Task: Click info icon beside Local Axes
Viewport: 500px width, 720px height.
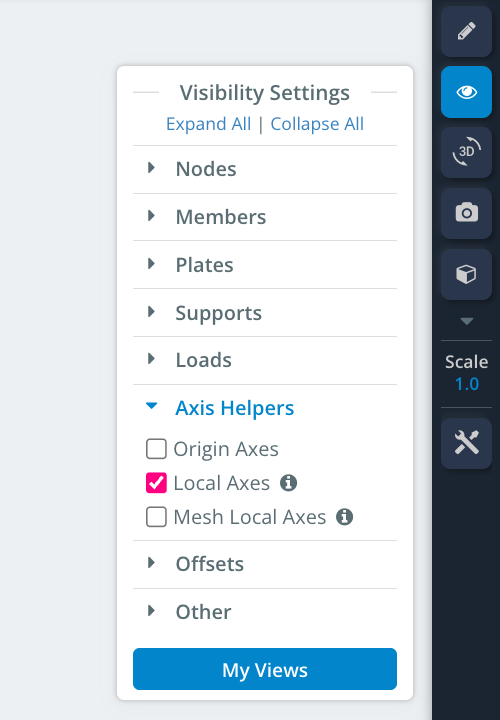Action: [288, 483]
